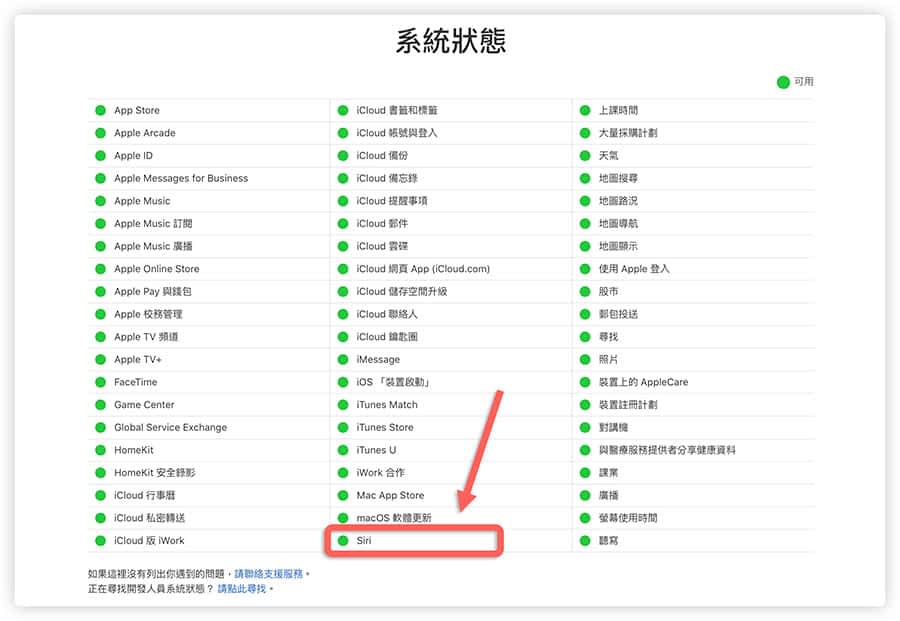Image resolution: width=900 pixels, height=621 pixels.
Task: Click the green 可用 legend dot
Action: (x=783, y=82)
